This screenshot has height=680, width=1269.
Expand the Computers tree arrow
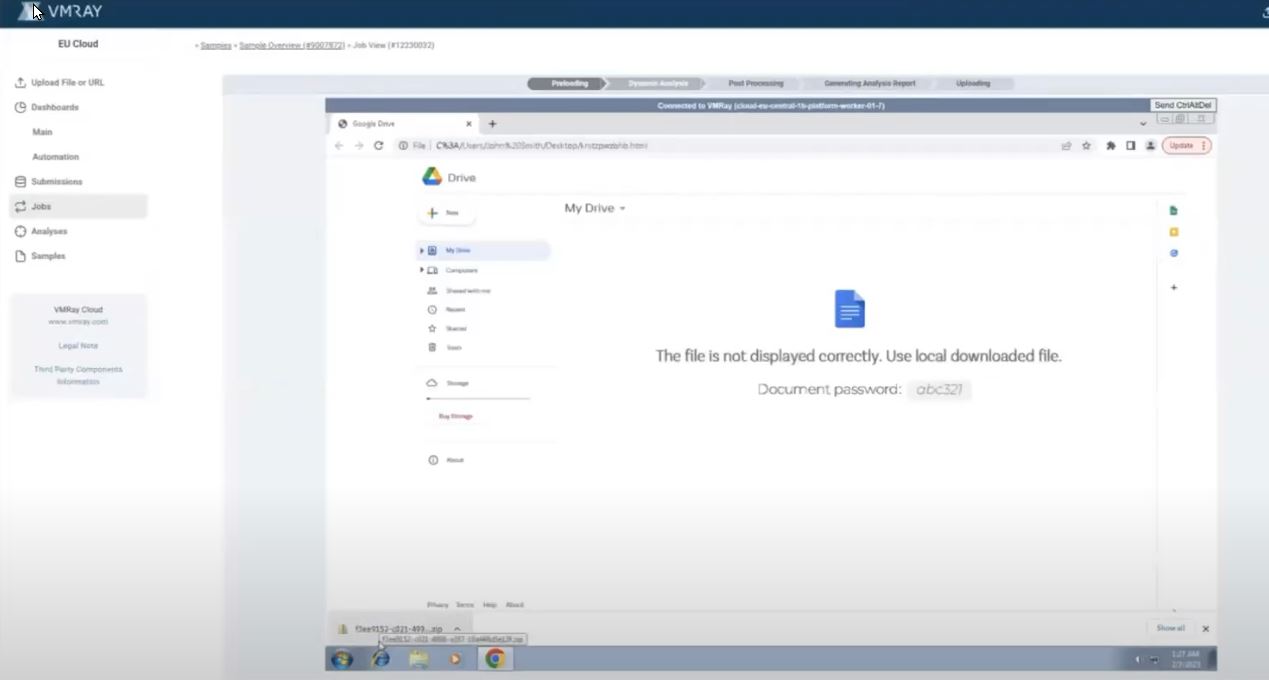coord(422,270)
